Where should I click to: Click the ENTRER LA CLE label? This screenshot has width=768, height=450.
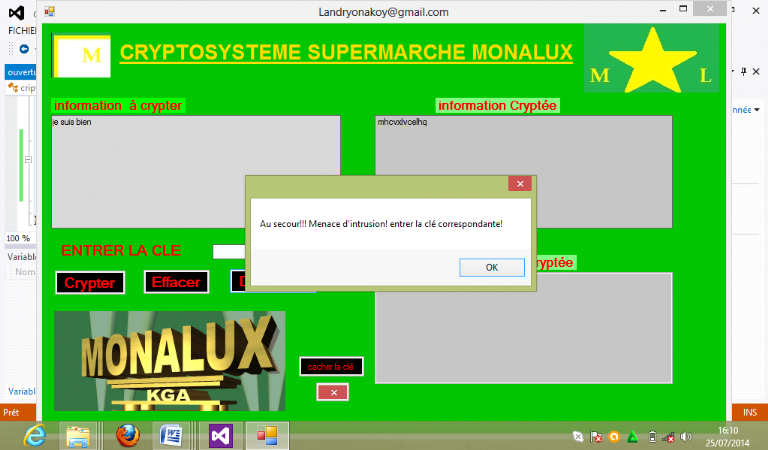[121, 251]
